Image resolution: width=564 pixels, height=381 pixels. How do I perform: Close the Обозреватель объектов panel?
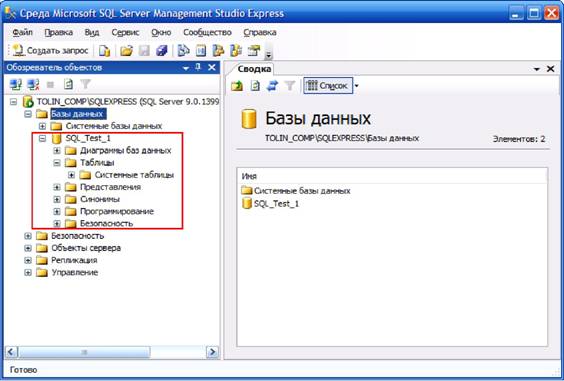pyautogui.click(x=212, y=67)
